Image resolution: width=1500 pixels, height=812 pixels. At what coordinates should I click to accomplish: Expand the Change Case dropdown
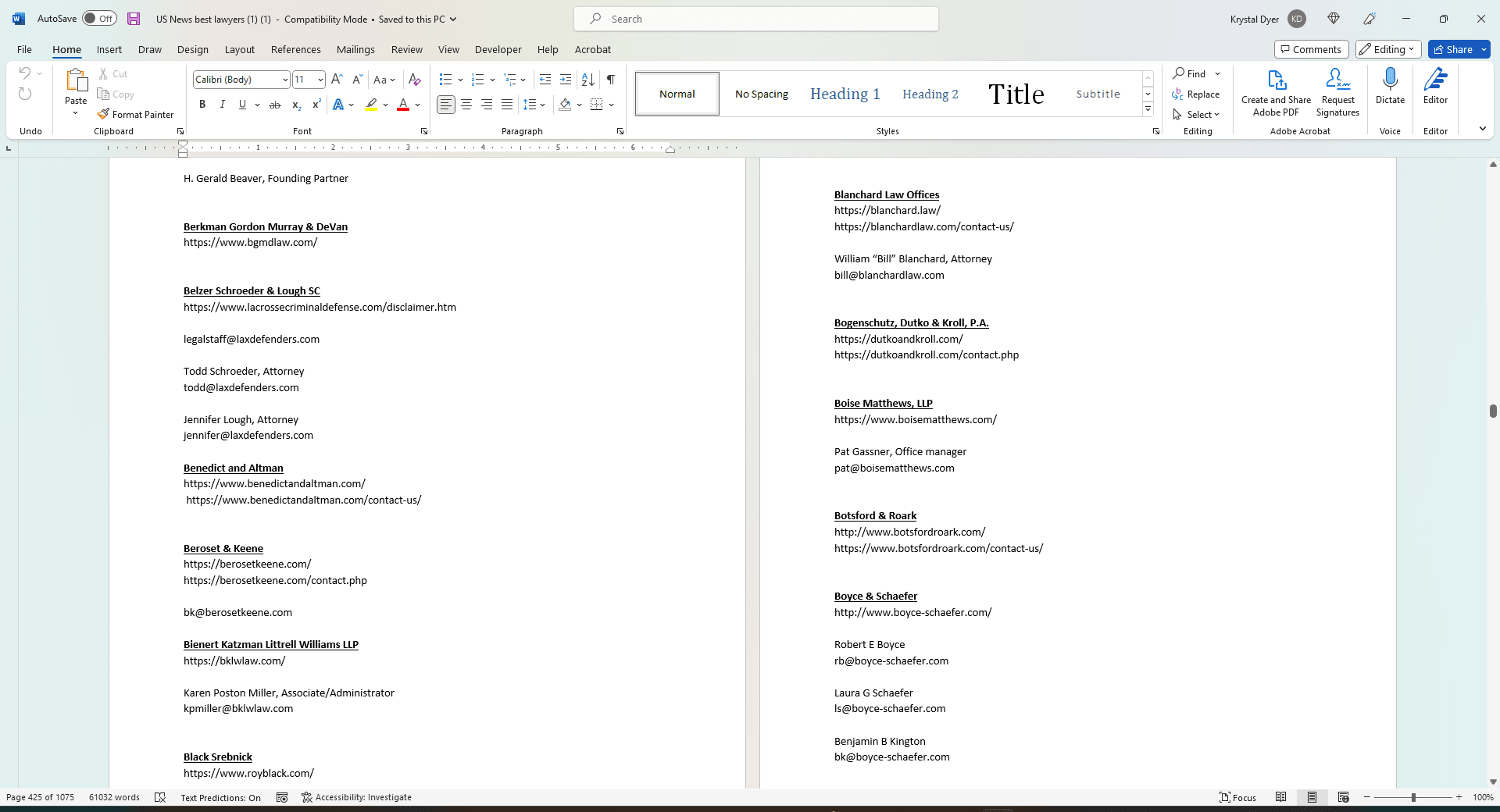(392, 80)
